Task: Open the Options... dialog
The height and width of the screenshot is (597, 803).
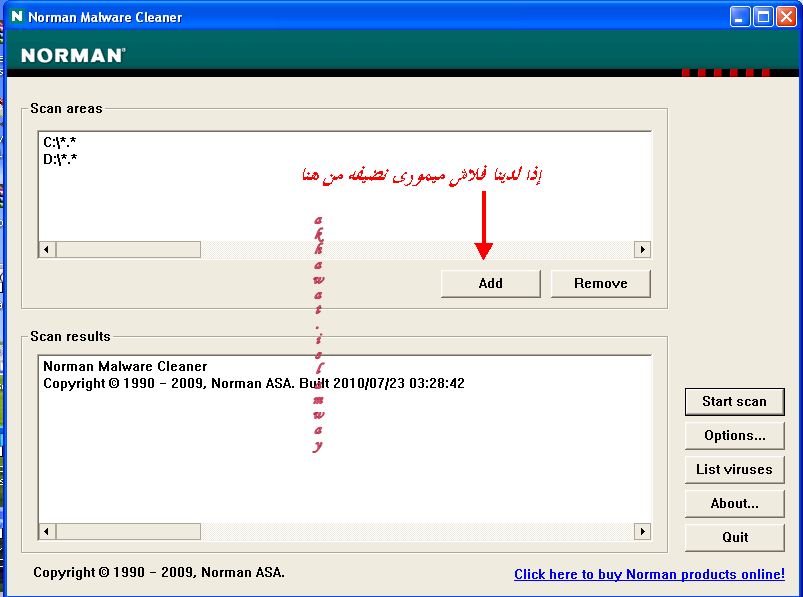Action: click(734, 436)
